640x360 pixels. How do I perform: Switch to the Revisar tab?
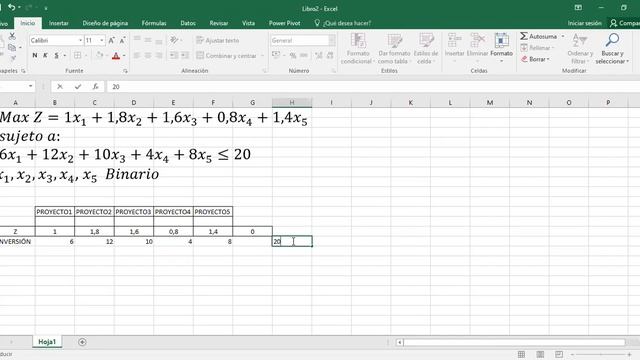tap(219, 23)
